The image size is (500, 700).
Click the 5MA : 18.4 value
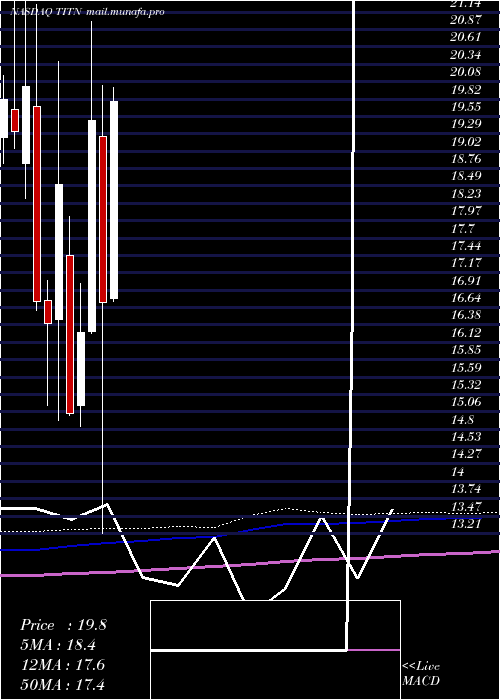tap(58, 645)
